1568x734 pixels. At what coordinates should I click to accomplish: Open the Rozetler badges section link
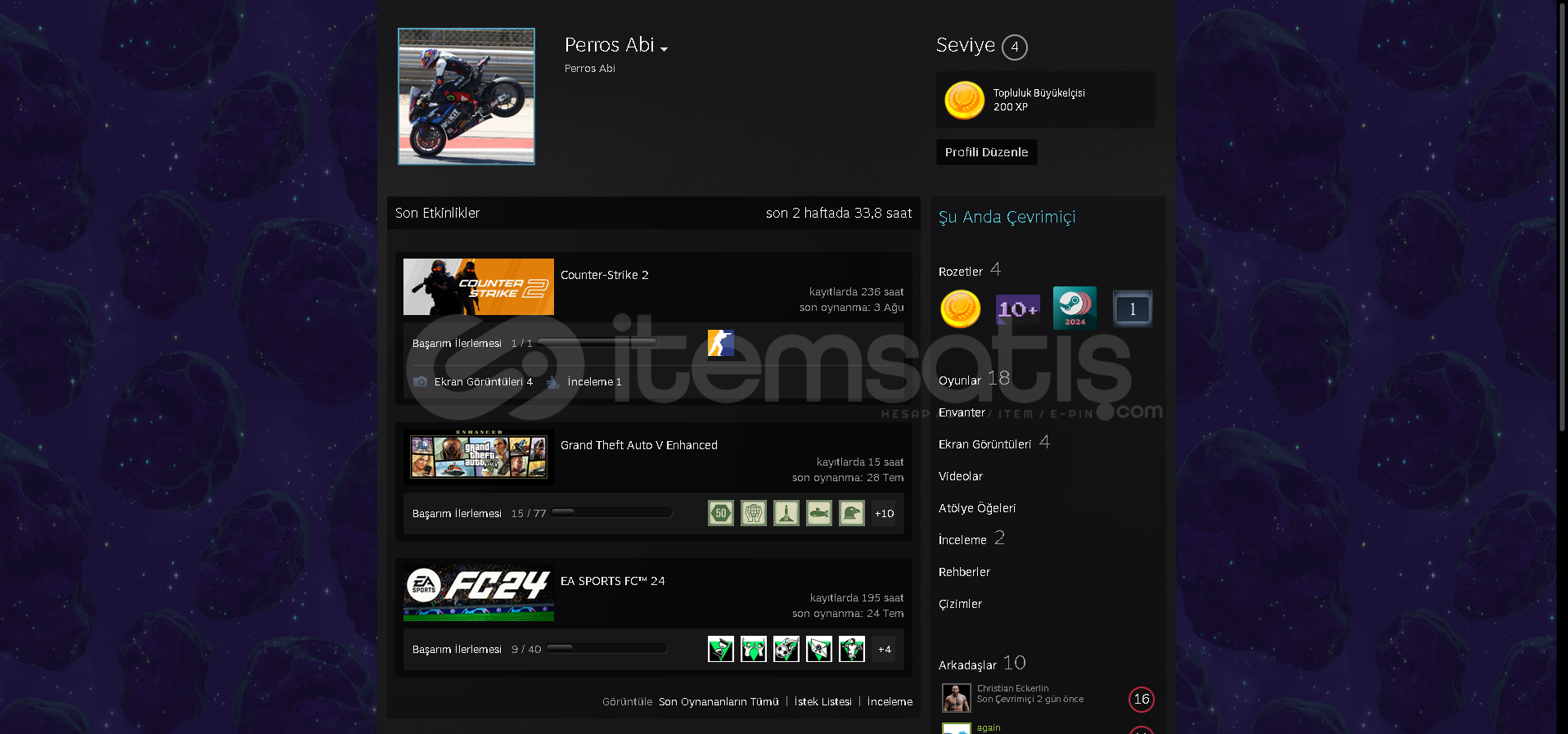tap(970, 270)
